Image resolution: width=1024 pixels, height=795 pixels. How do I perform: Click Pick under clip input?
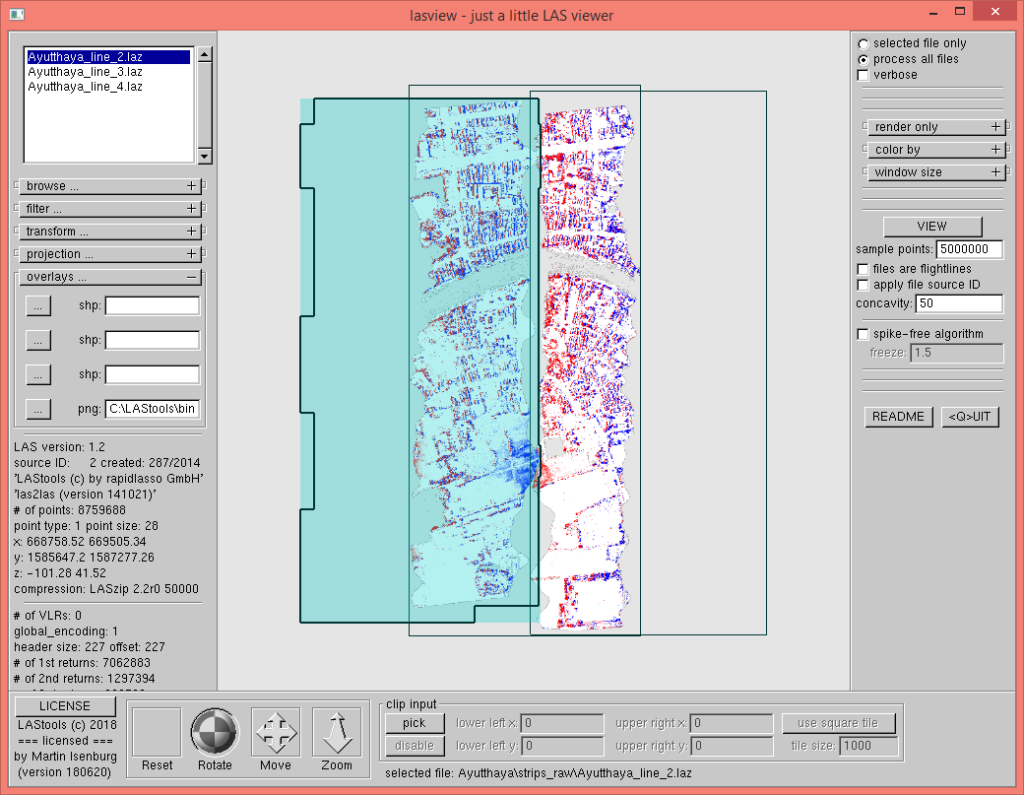[414, 722]
